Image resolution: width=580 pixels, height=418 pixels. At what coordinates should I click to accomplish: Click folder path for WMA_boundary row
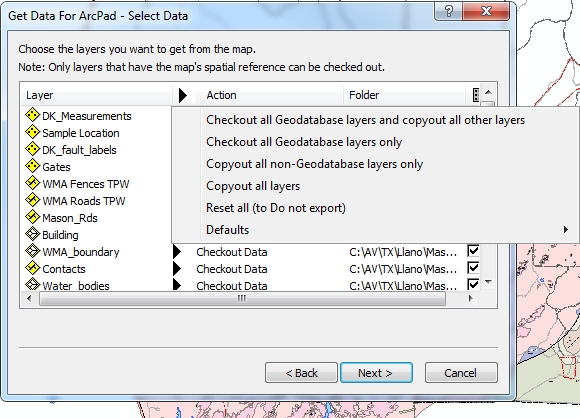(403, 252)
